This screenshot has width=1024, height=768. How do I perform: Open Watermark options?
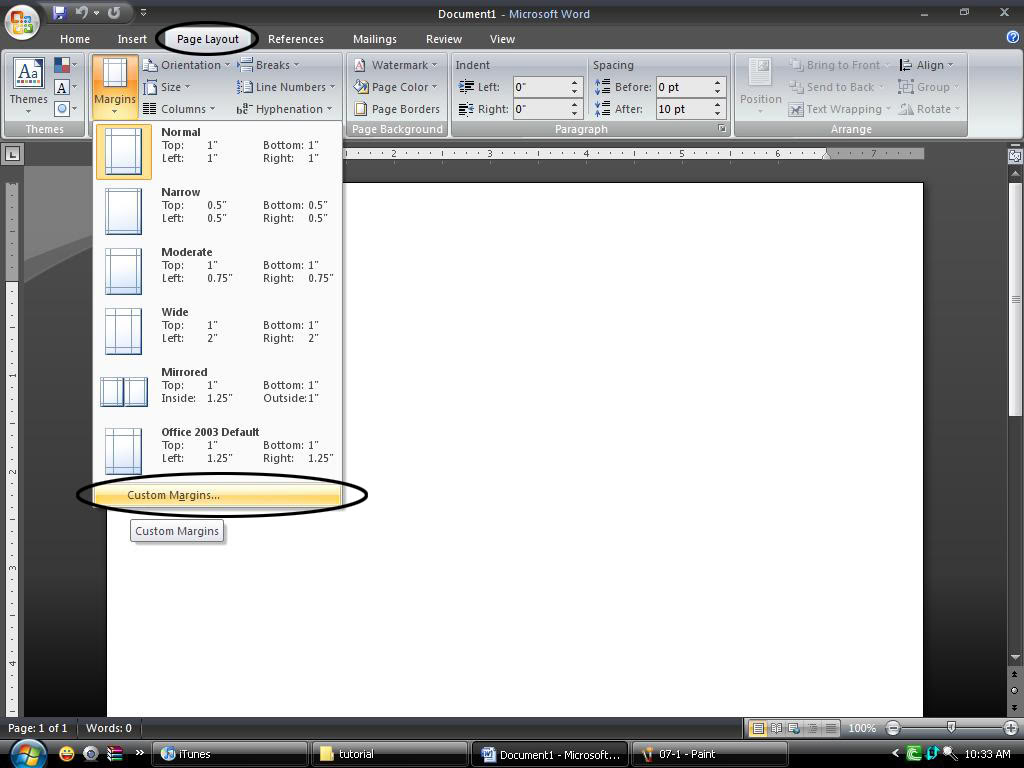(x=395, y=65)
